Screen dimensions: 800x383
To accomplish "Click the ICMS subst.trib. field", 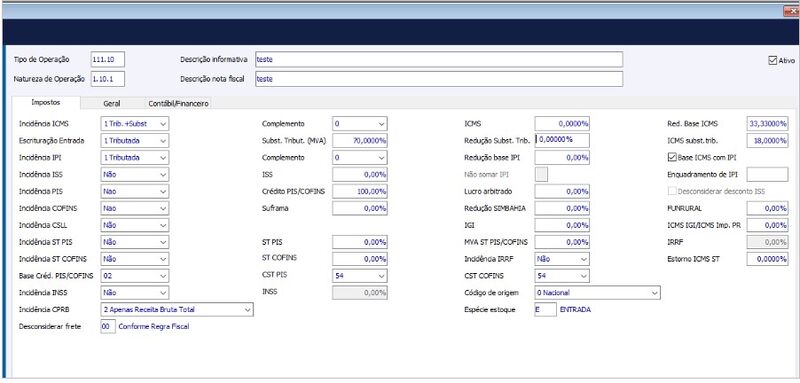I will (767, 141).
